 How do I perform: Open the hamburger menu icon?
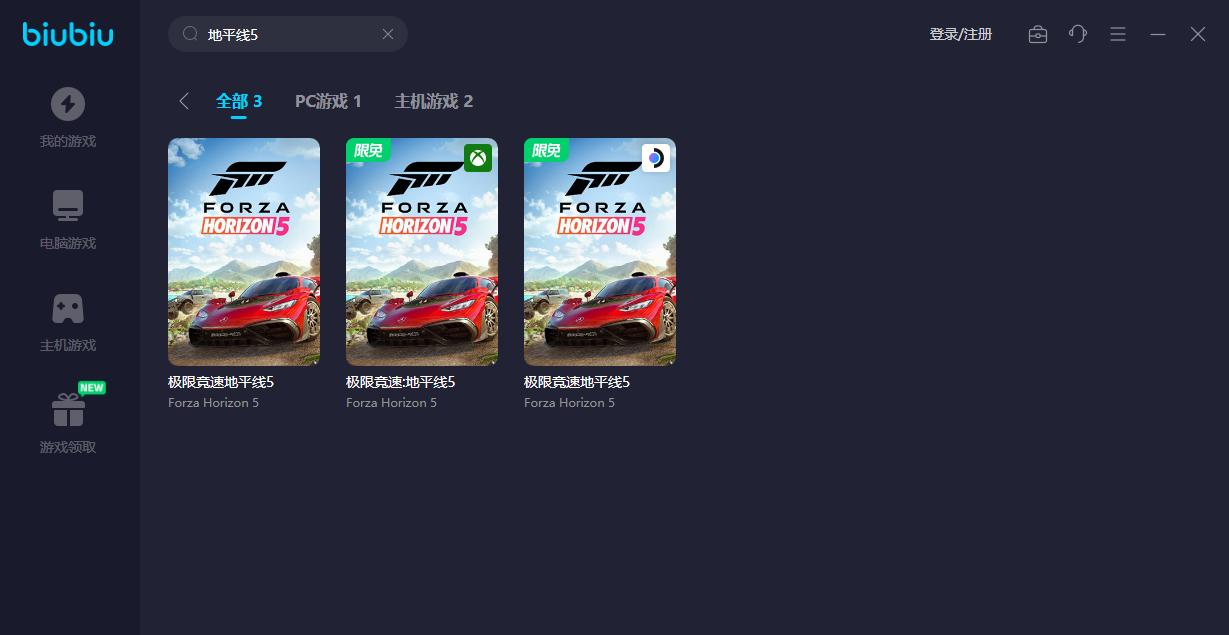point(1118,34)
